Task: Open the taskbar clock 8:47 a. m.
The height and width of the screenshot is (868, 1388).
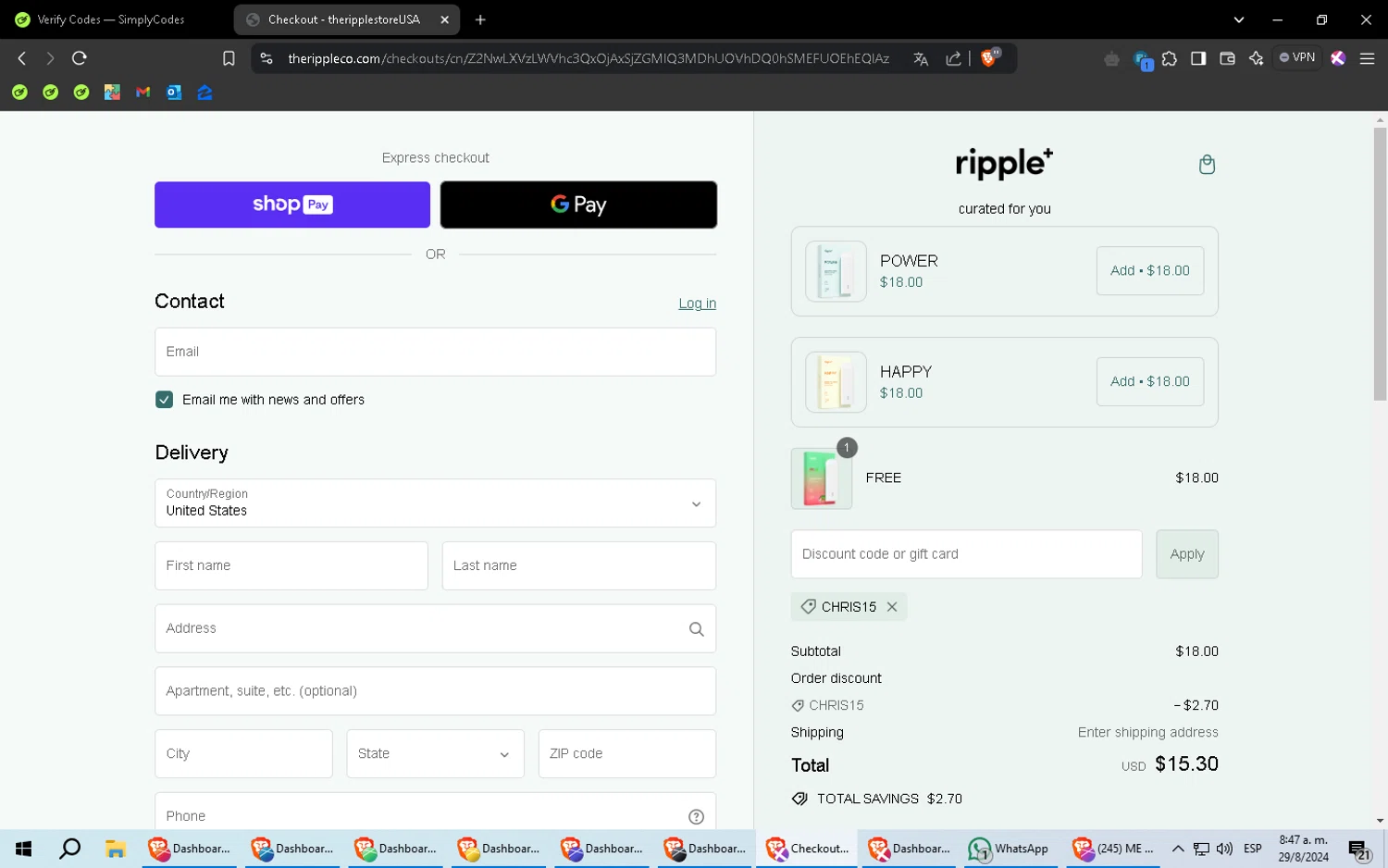Action: pyautogui.click(x=1304, y=849)
